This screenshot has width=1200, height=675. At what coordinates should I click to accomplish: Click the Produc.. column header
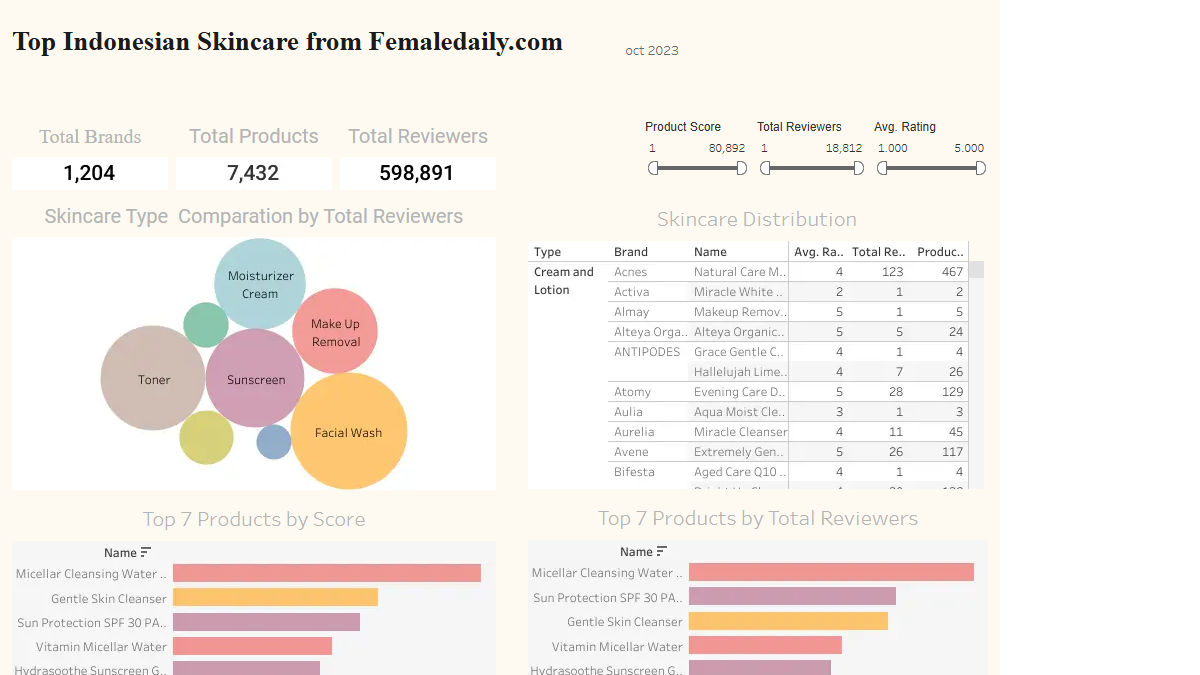940,252
